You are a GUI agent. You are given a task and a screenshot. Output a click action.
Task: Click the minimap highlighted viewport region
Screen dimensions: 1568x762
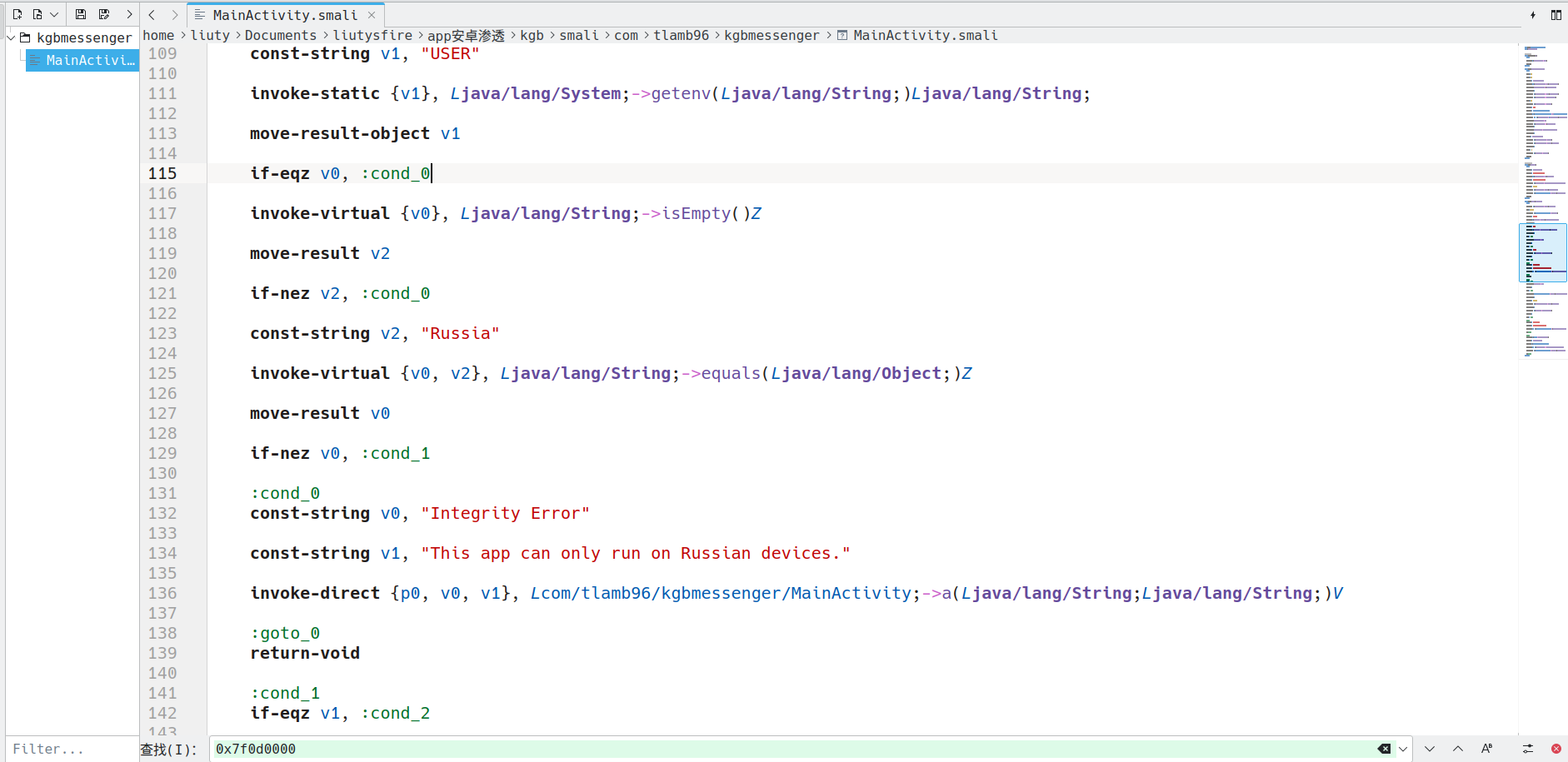(1543, 252)
